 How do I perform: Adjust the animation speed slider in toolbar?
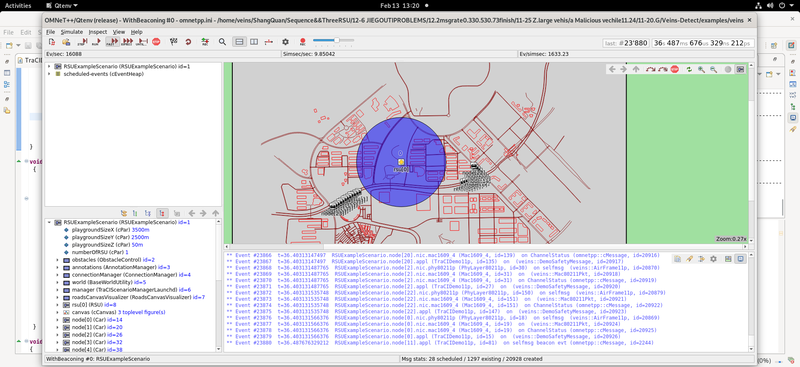334,40
